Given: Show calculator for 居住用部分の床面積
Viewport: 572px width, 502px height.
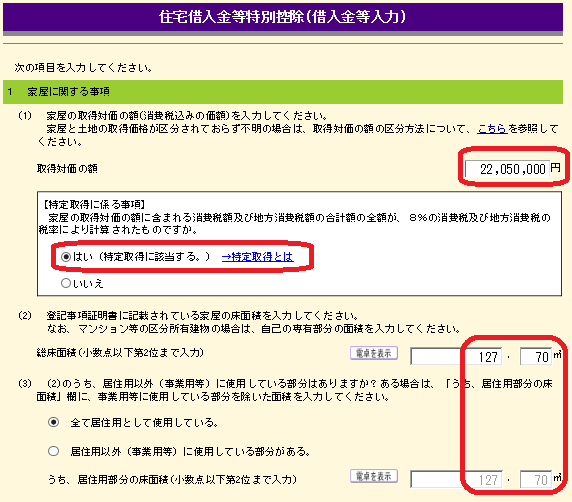Looking at the screenshot, I should (x=374, y=476).
